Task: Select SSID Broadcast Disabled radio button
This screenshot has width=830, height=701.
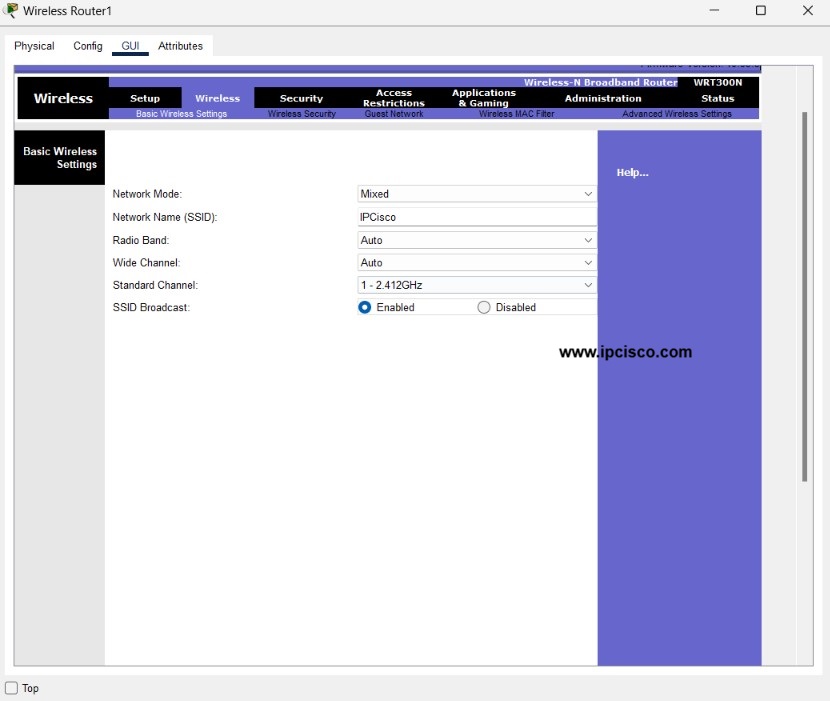Action: pos(484,307)
